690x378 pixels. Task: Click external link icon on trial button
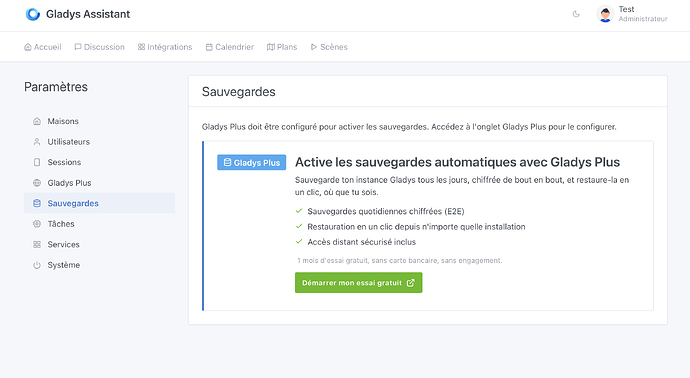click(x=410, y=283)
